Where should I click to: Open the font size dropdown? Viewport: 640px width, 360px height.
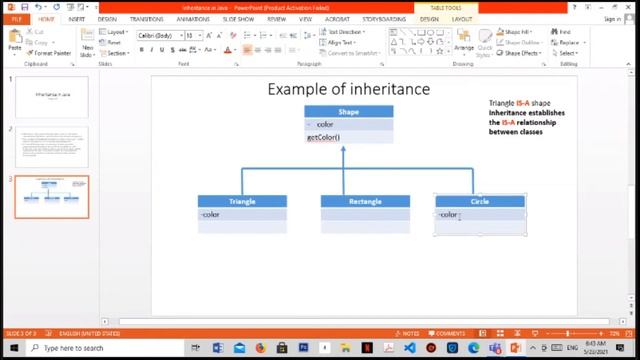(200, 36)
